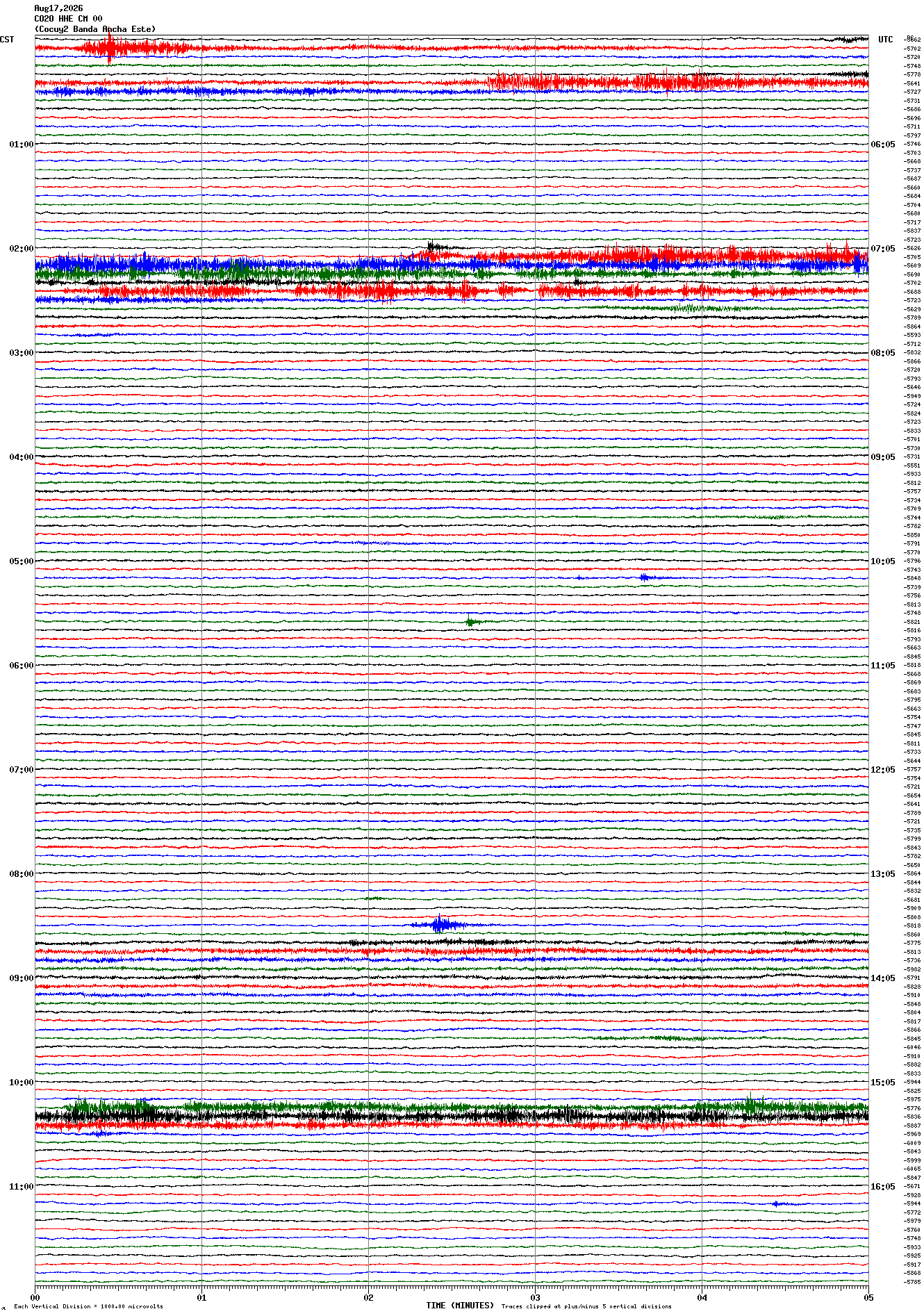Click the '16:05' UTC time label

point(883,1187)
